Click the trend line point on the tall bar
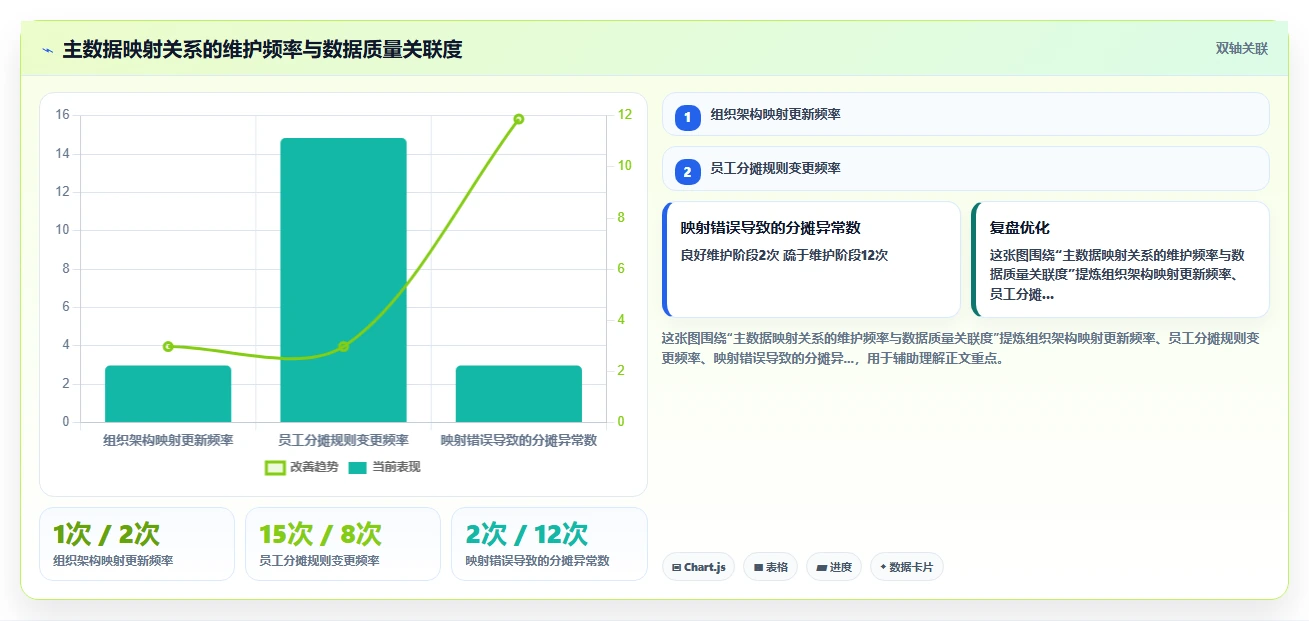Image resolution: width=1309 pixels, height=621 pixels. point(343,347)
